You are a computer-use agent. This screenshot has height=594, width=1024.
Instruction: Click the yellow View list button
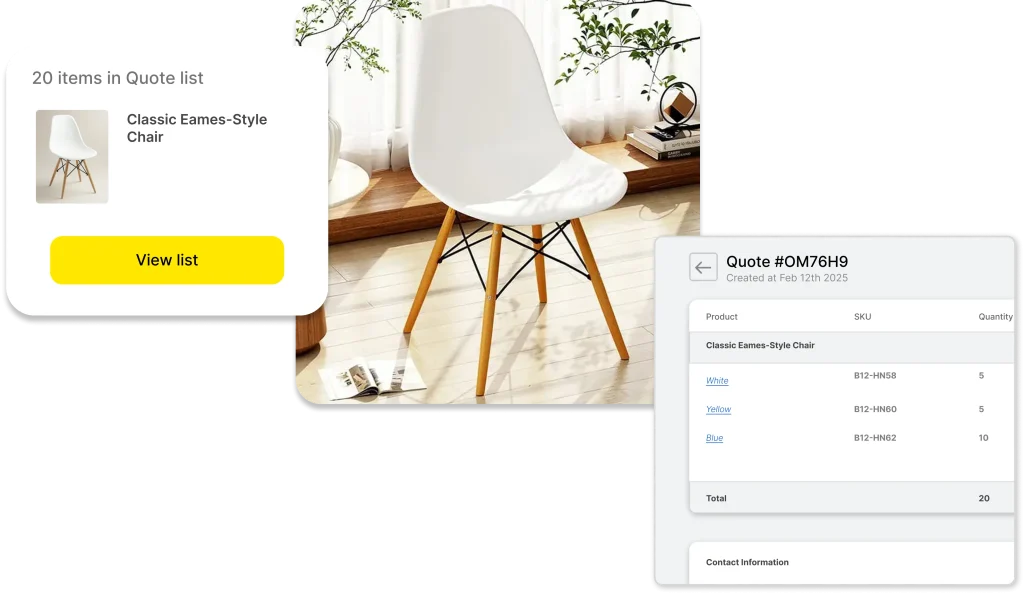[167, 260]
